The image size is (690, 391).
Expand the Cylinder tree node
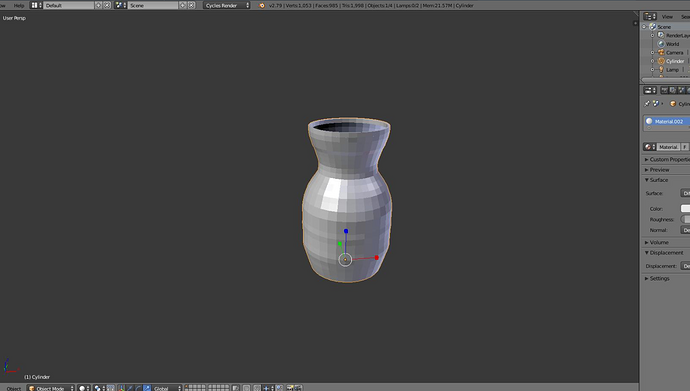click(653, 61)
